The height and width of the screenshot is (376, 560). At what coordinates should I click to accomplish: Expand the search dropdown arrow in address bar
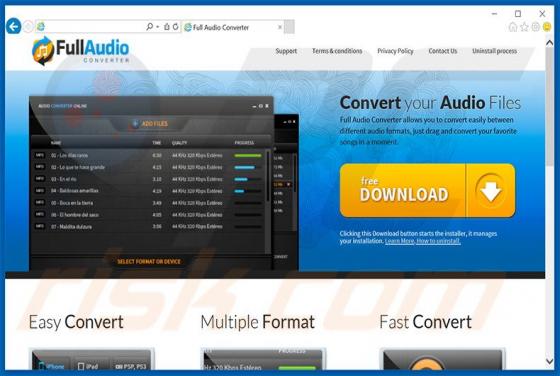tap(158, 27)
